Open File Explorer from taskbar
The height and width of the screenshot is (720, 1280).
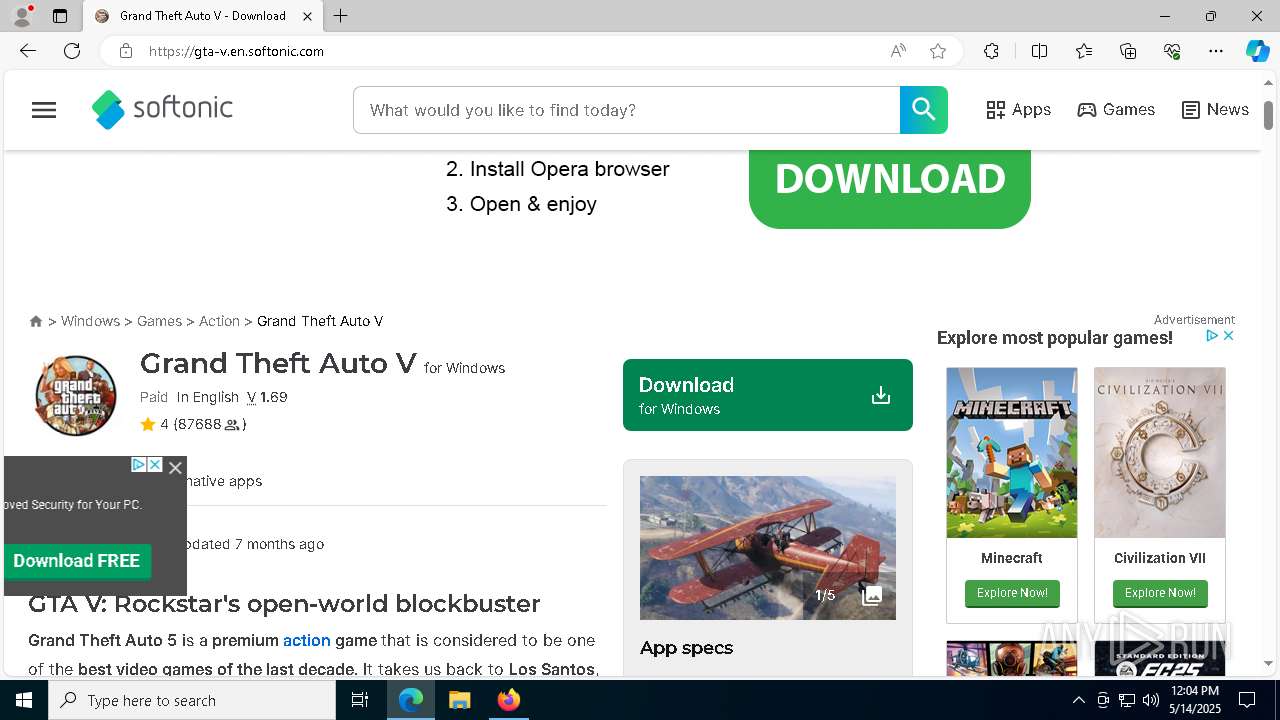pos(459,700)
